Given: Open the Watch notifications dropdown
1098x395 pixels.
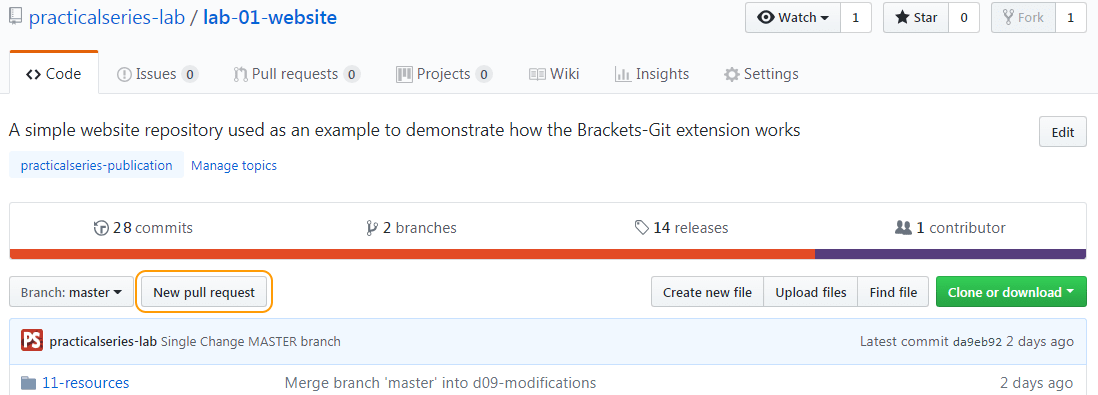Looking at the screenshot, I should coord(793,18).
